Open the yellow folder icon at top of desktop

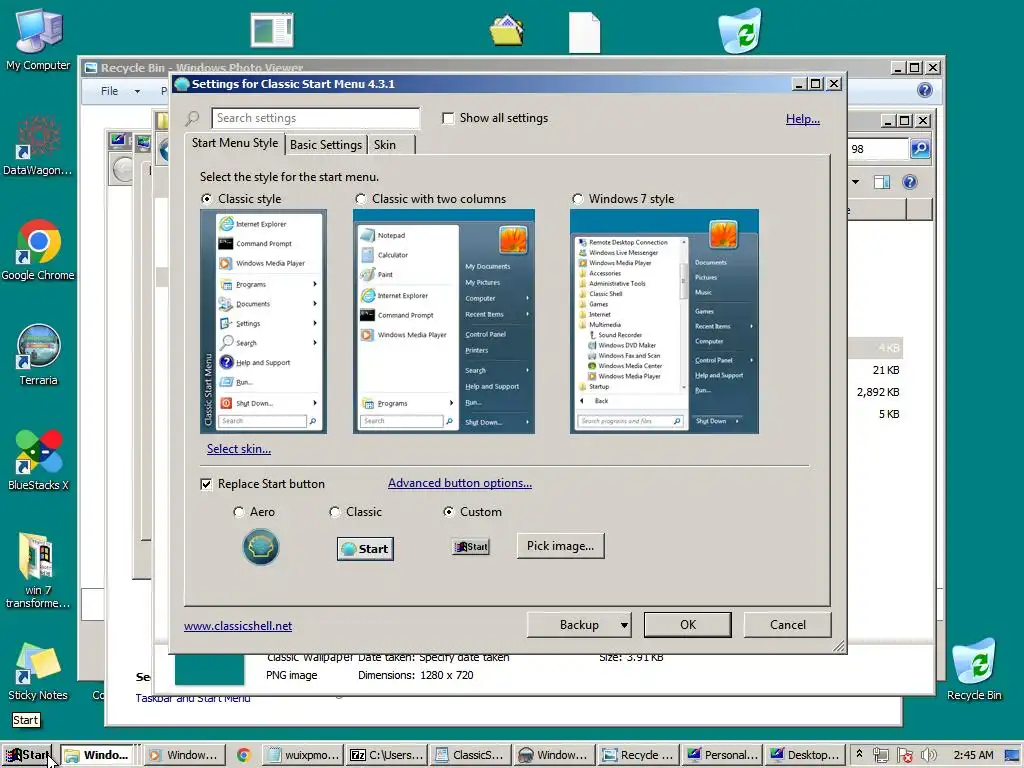click(507, 30)
